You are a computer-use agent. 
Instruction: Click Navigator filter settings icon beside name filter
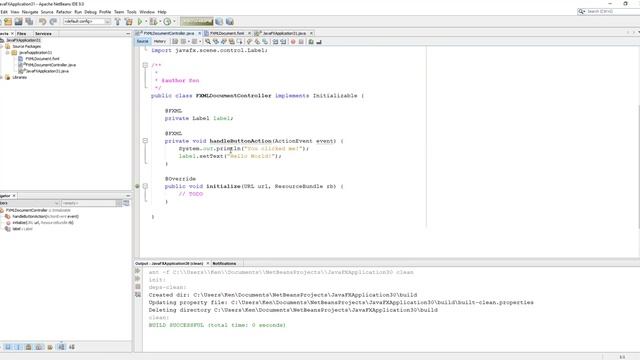point(126,203)
